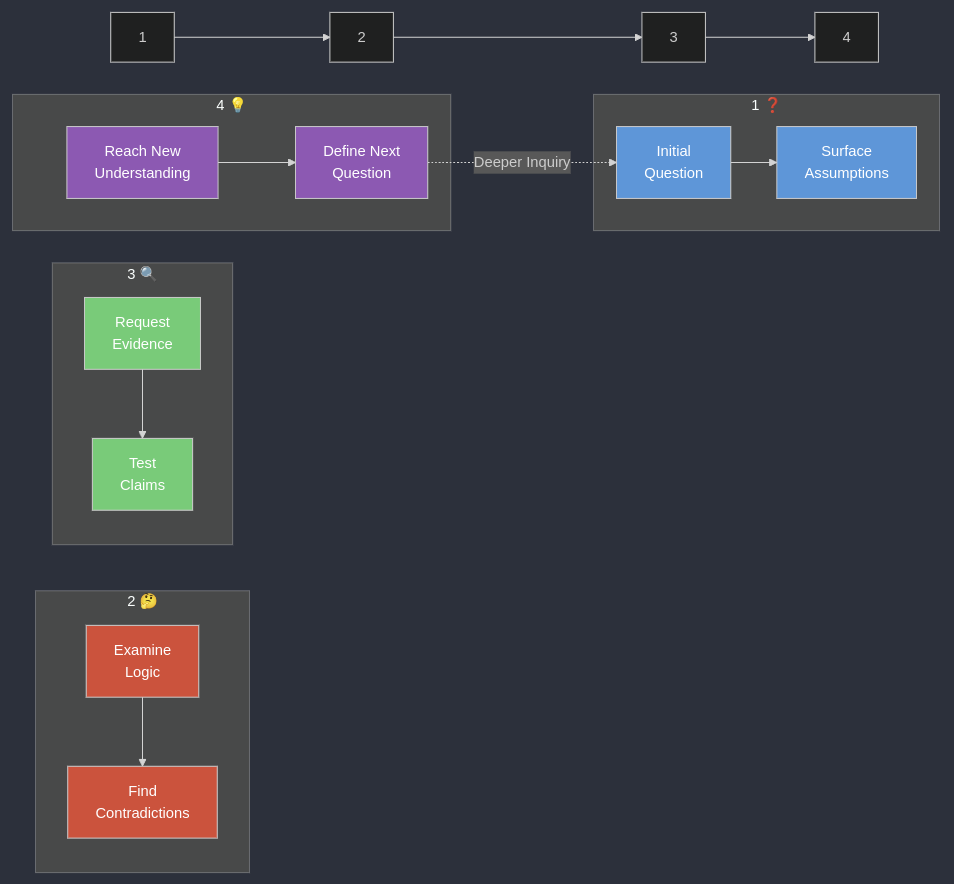The width and height of the screenshot is (954, 884).
Task: Click the black node labeled 3
Action: (x=674, y=37)
